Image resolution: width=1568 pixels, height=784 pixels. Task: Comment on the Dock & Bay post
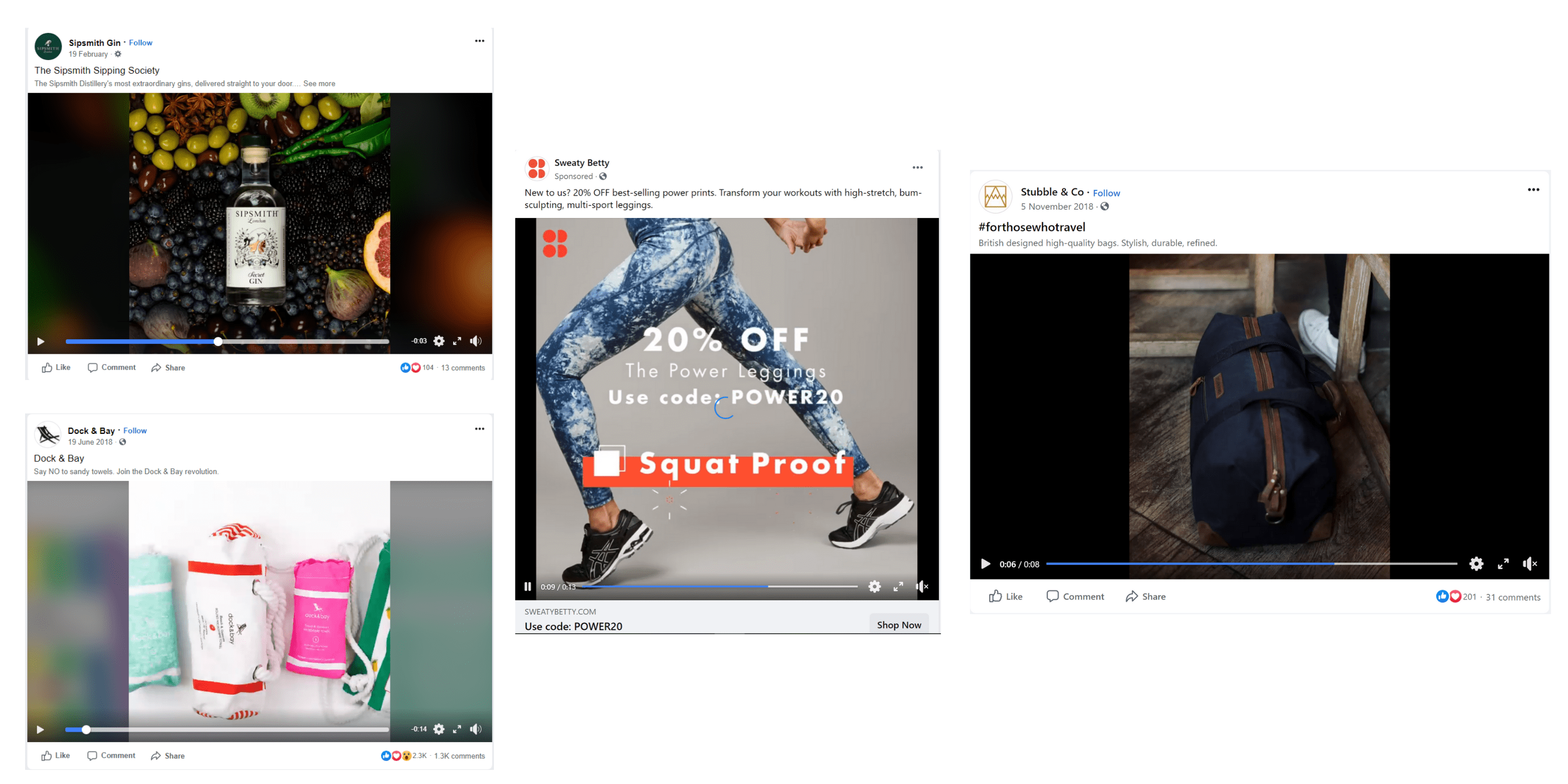111,755
